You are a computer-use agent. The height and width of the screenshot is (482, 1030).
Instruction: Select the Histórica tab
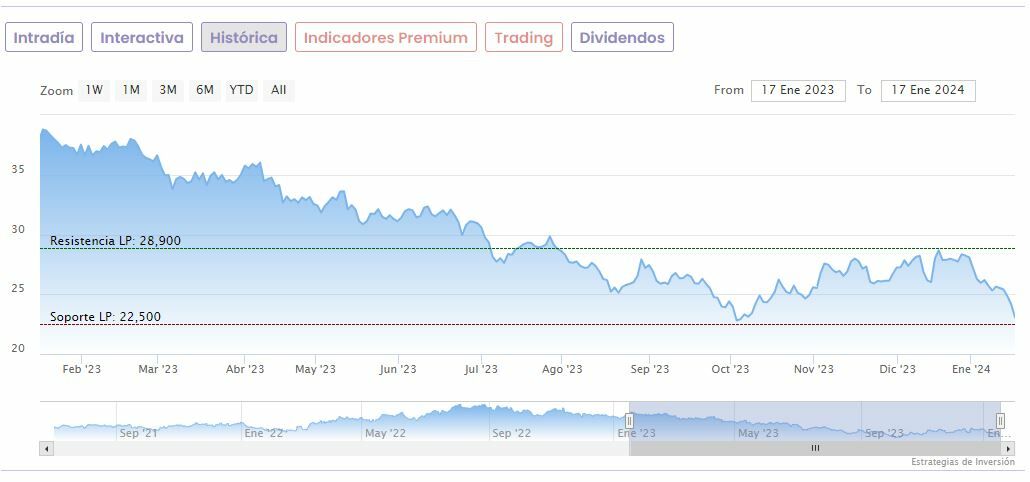click(x=244, y=38)
